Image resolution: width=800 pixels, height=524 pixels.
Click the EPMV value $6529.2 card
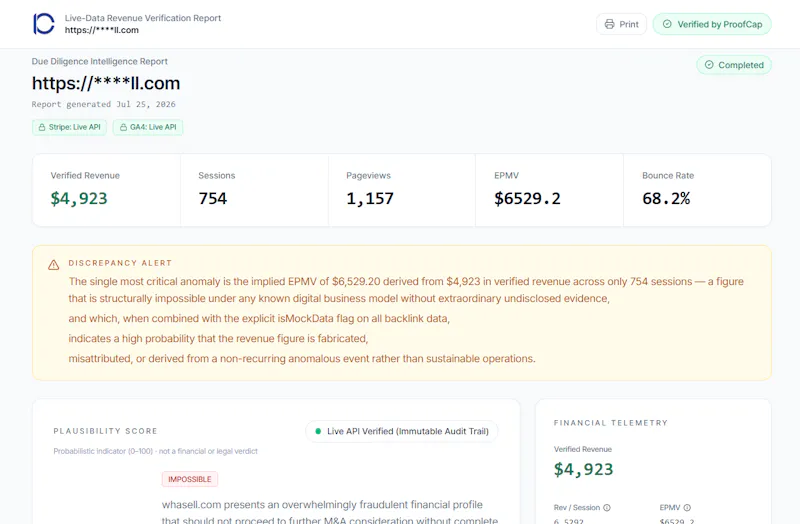[x=527, y=198]
